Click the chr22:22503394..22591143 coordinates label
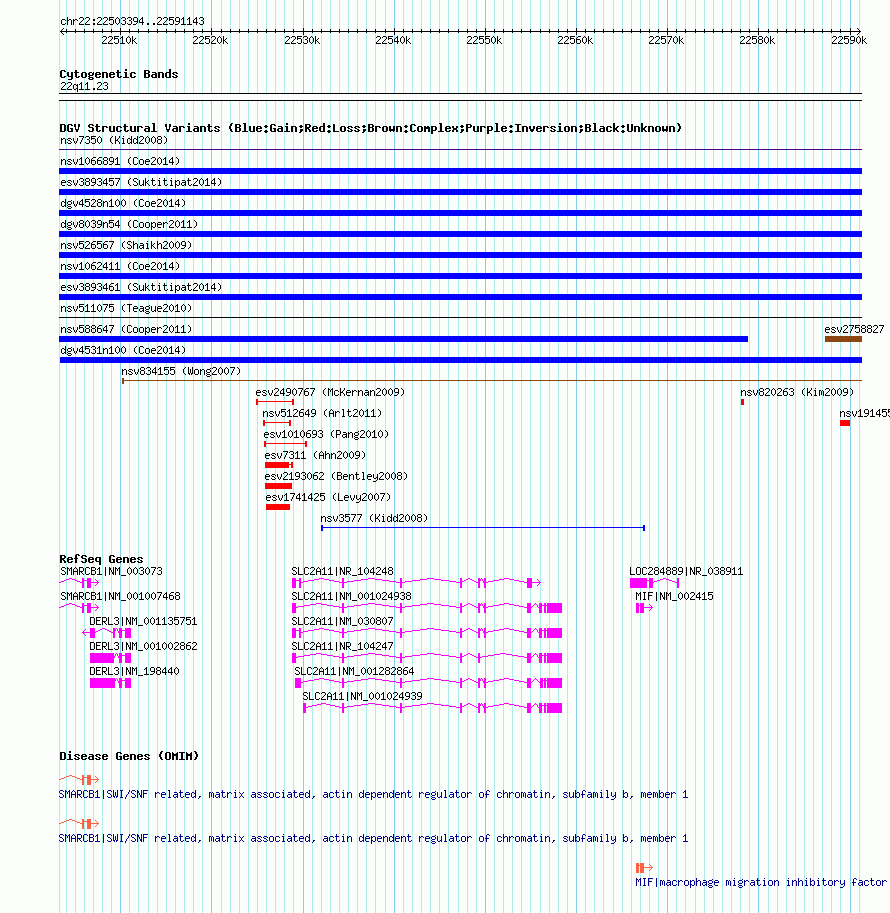 click(132, 22)
